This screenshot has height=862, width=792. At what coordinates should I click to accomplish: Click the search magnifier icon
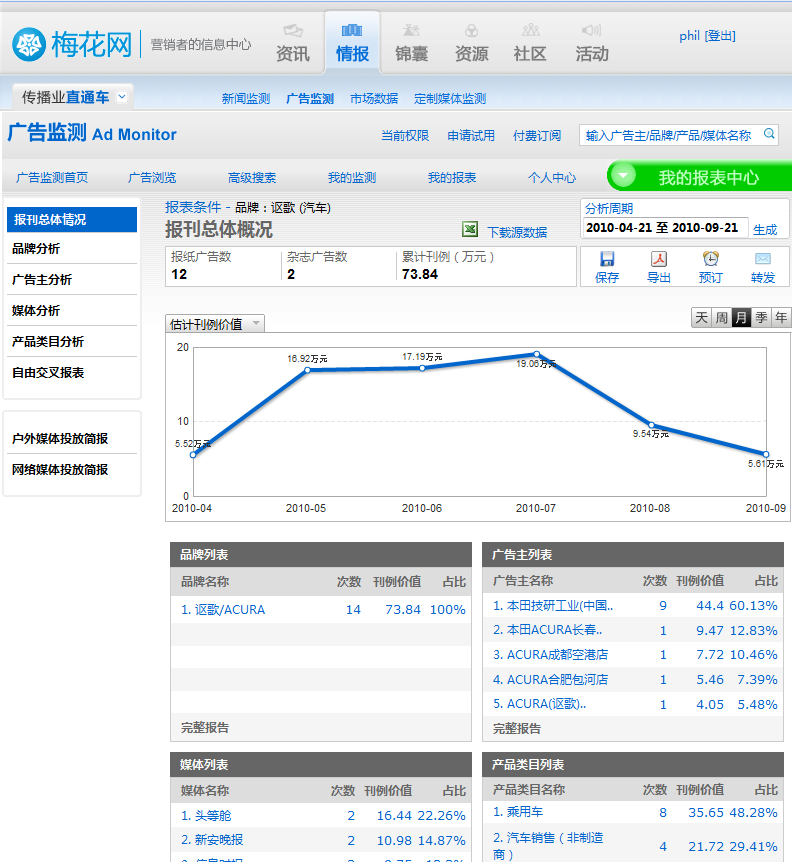click(x=769, y=134)
